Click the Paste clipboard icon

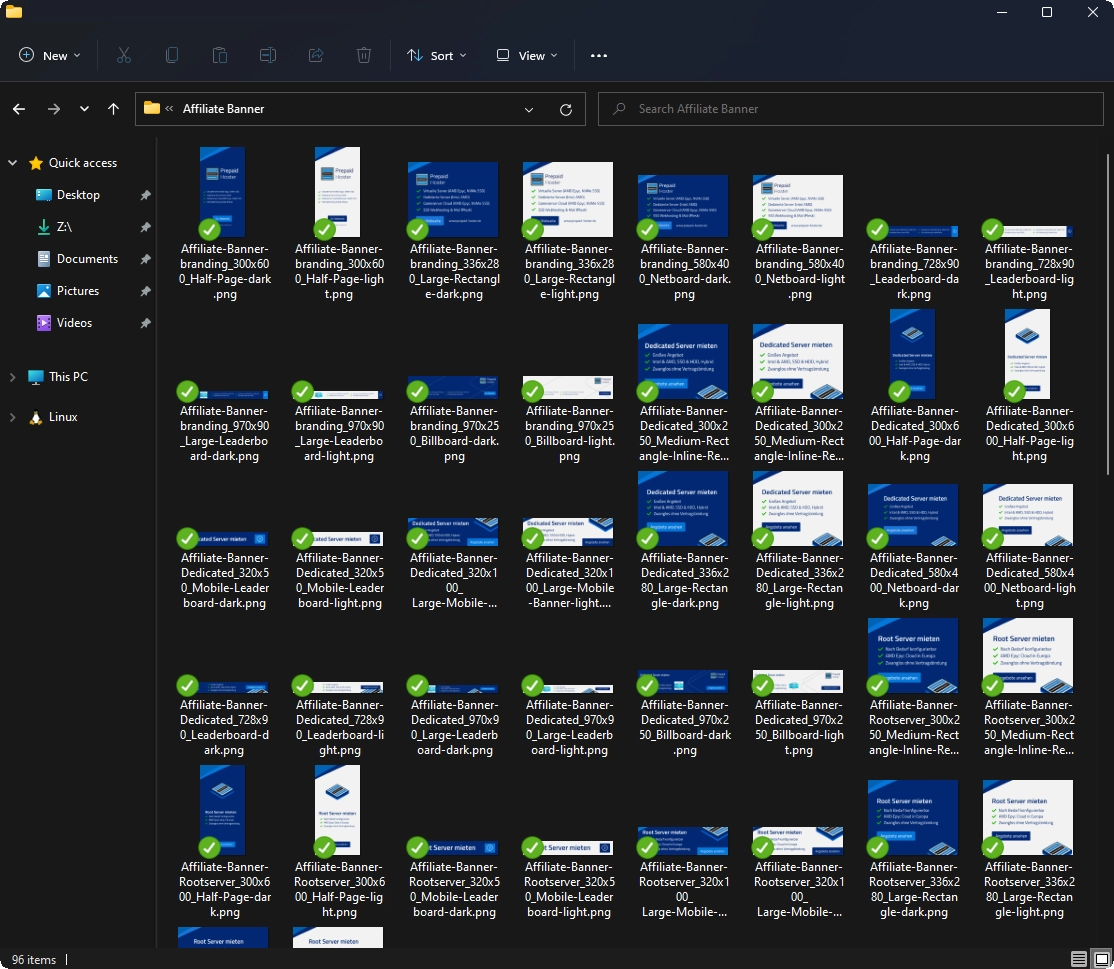coord(220,56)
